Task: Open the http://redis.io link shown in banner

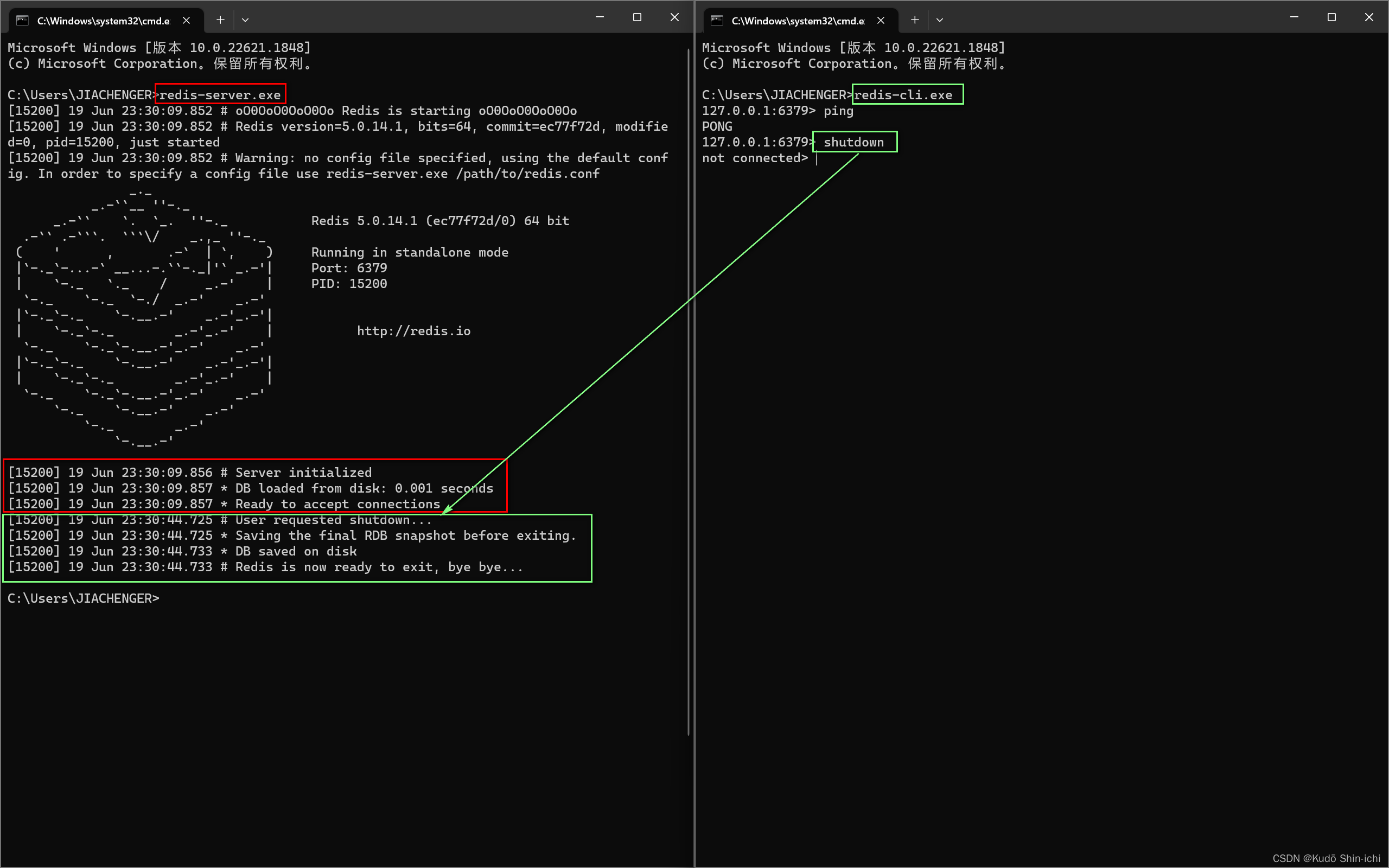Action: [x=414, y=330]
